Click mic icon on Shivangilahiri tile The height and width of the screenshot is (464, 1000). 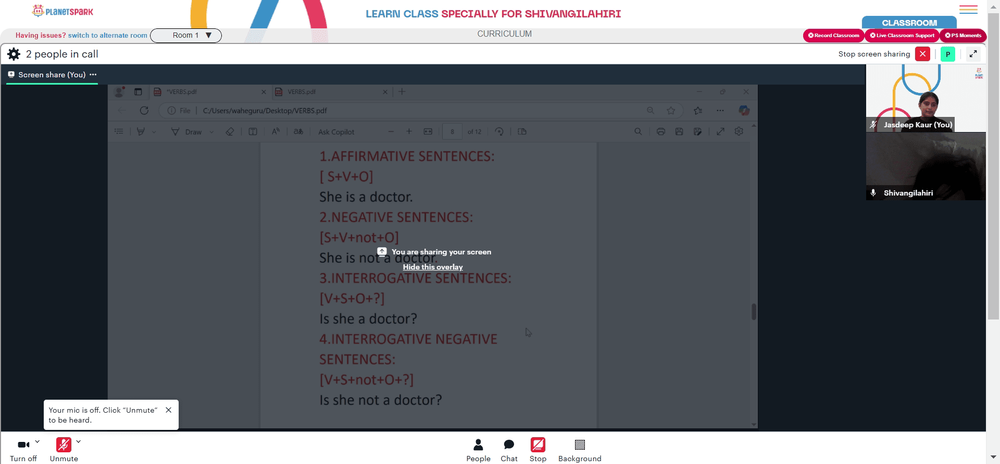[x=874, y=192]
